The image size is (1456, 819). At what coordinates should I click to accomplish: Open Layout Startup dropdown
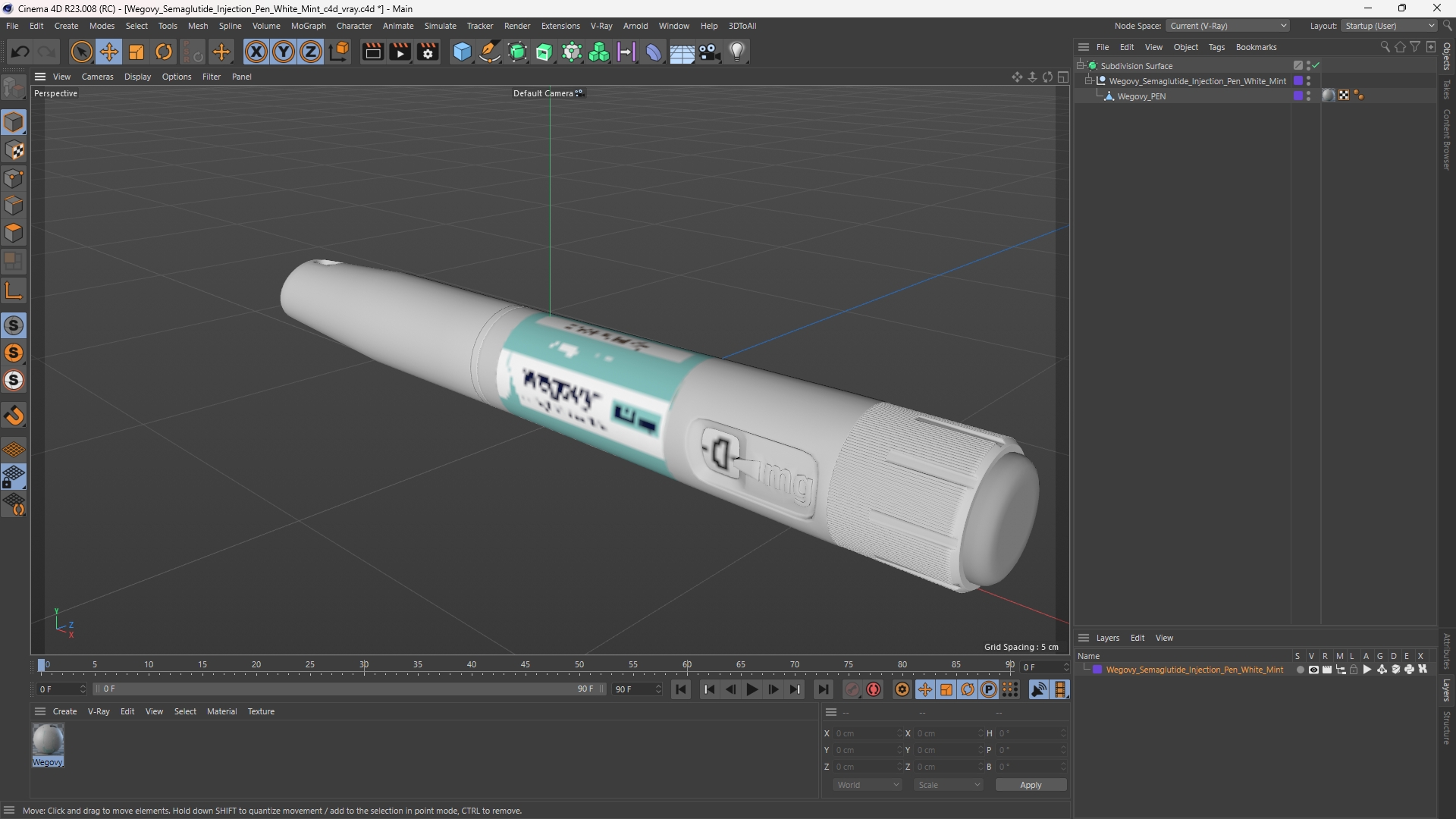[1389, 26]
